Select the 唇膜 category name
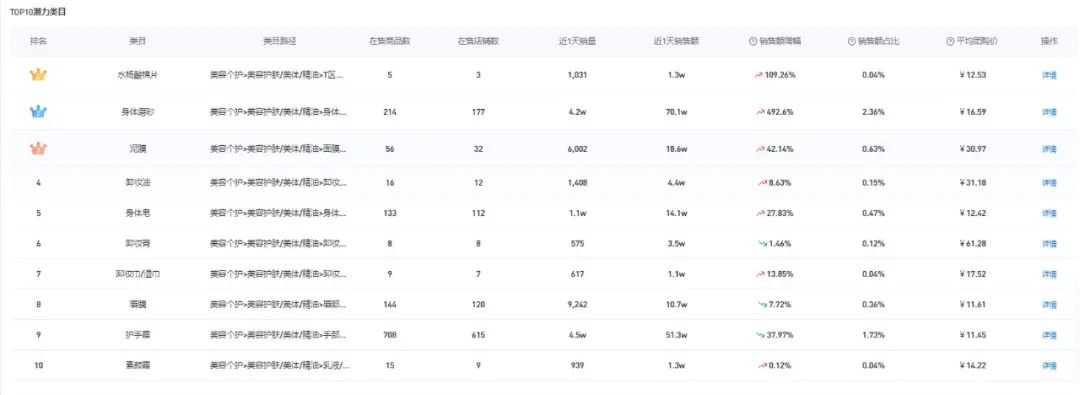Screen dimensions: 1080x395 pyautogui.click(x=137, y=304)
